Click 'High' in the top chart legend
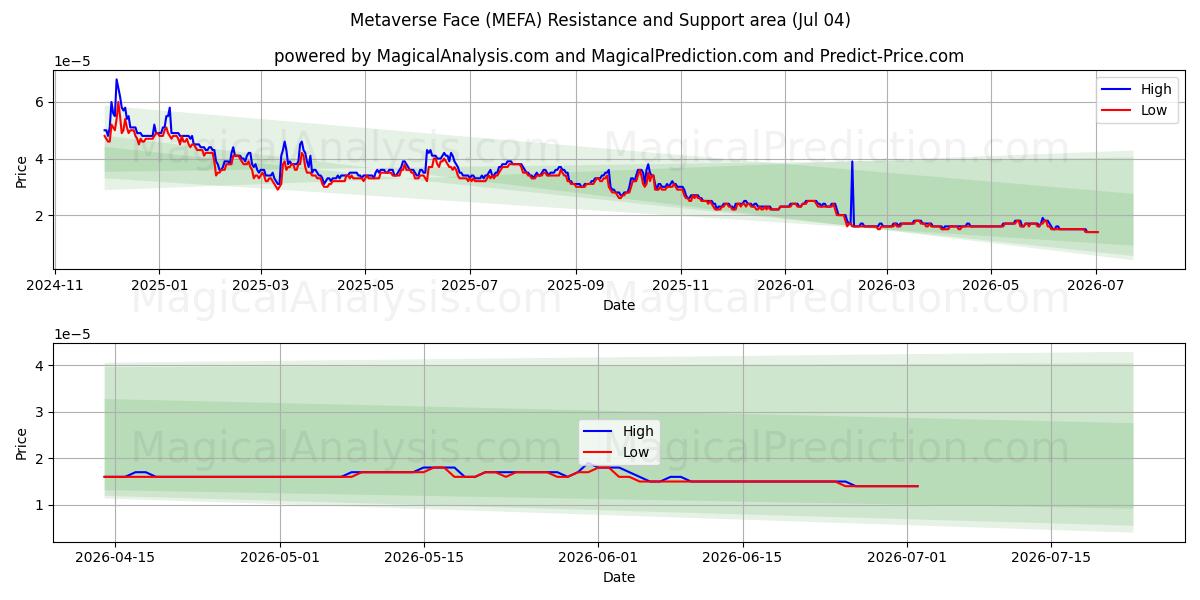 click(x=1156, y=89)
